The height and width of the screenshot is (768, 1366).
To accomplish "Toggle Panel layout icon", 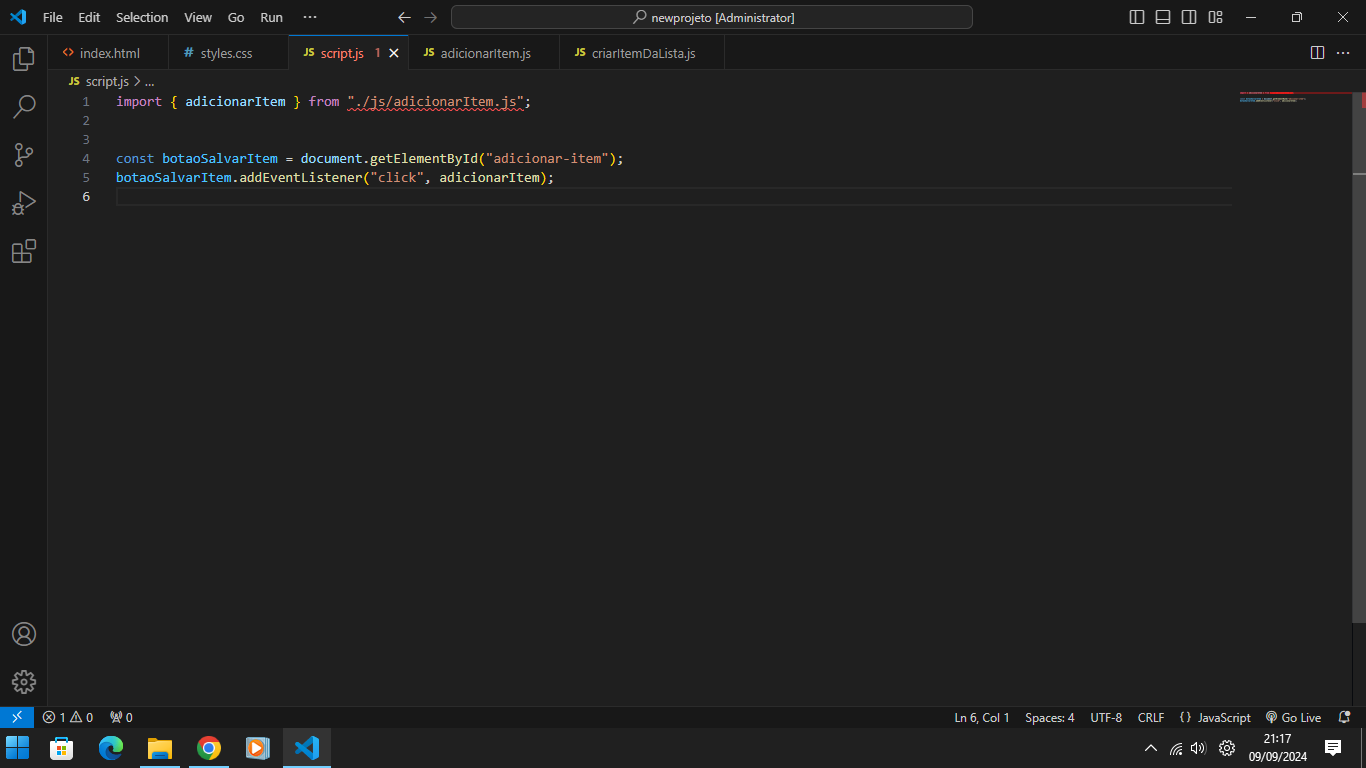I will (x=1163, y=17).
